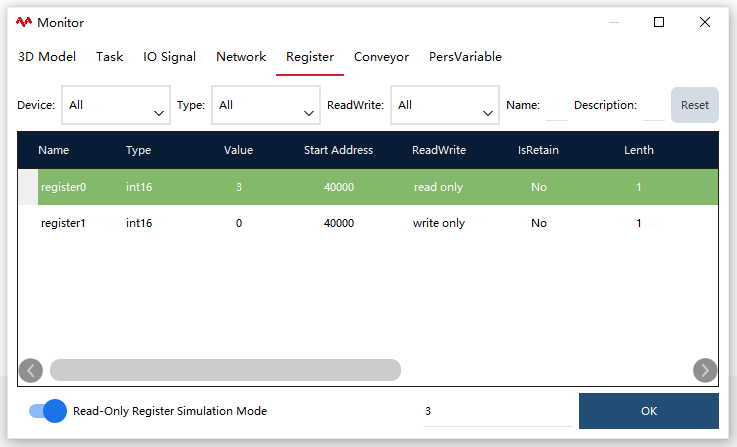The height and width of the screenshot is (447, 737).
Task: Click the int16 type cell of register1
Action: click(139, 223)
